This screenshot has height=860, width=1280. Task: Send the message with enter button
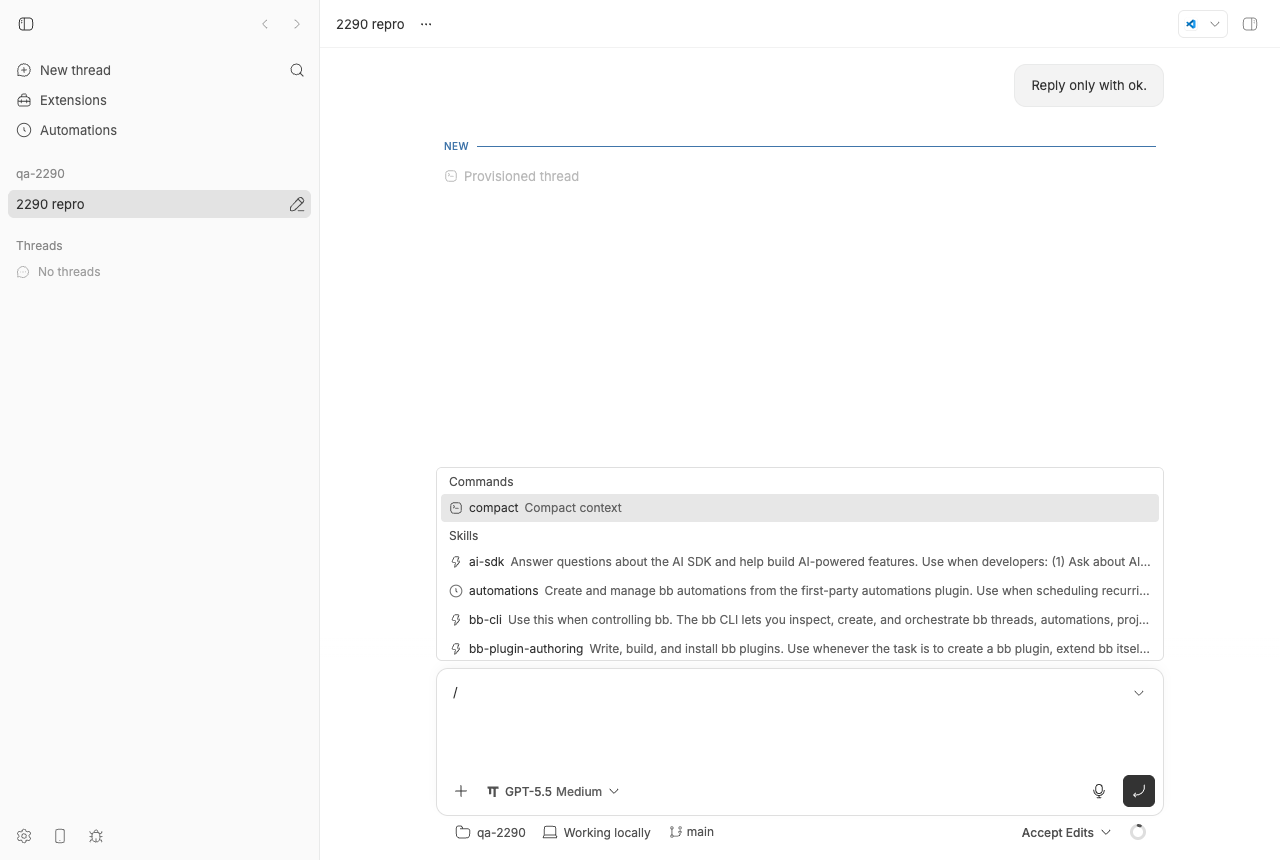[x=1139, y=791]
